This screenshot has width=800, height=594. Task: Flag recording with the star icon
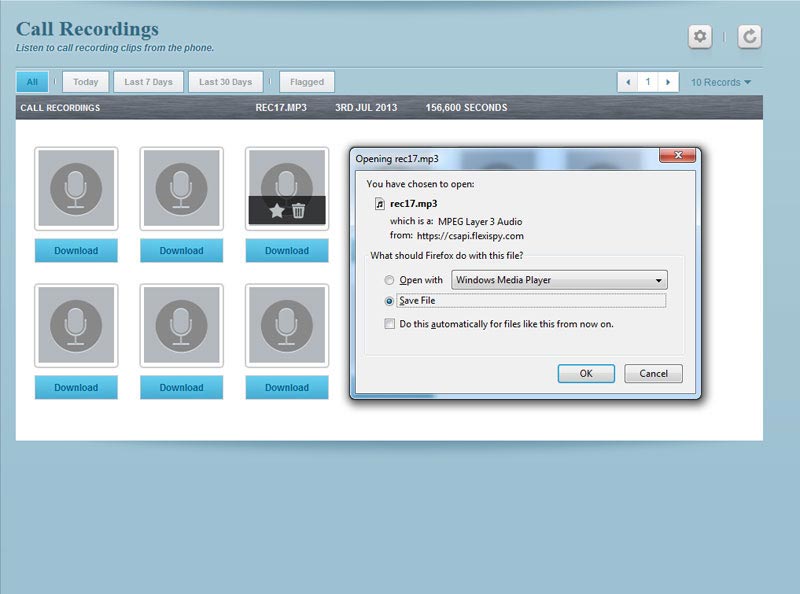point(277,211)
